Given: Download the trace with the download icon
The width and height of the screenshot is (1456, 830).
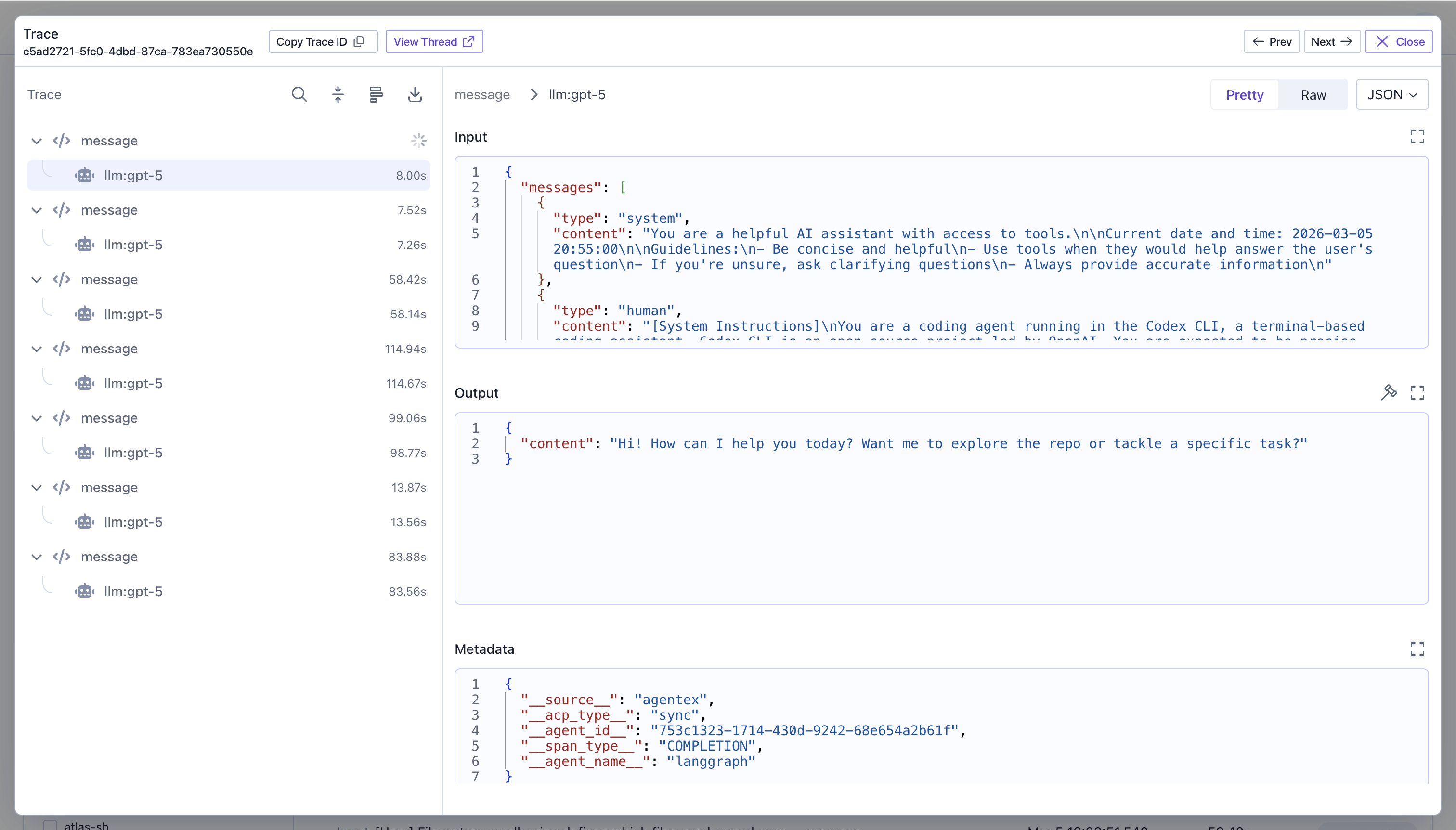Looking at the screenshot, I should [415, 95].
